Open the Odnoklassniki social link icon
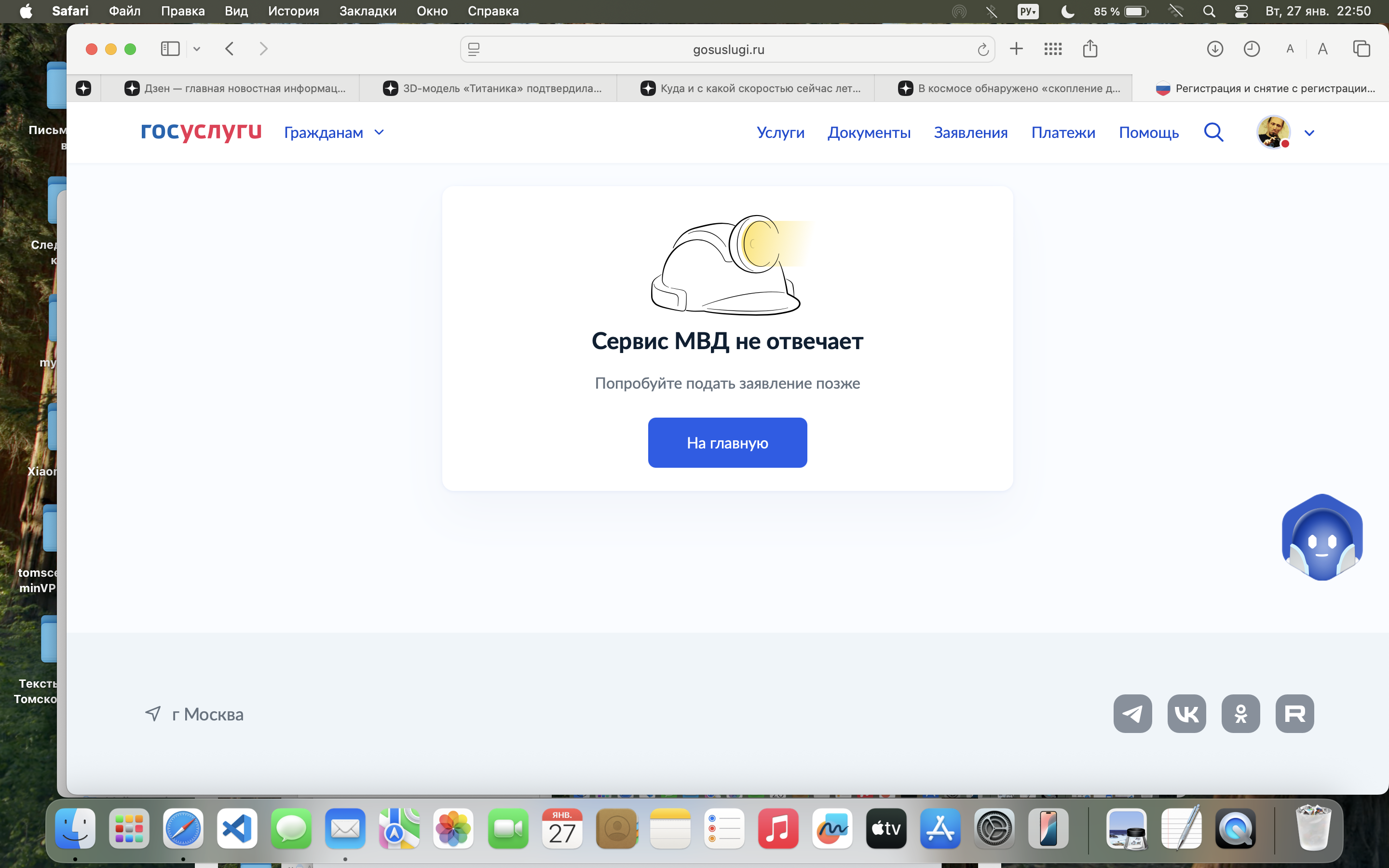Screen dimensions: 1389x868 coord(1240,714)
